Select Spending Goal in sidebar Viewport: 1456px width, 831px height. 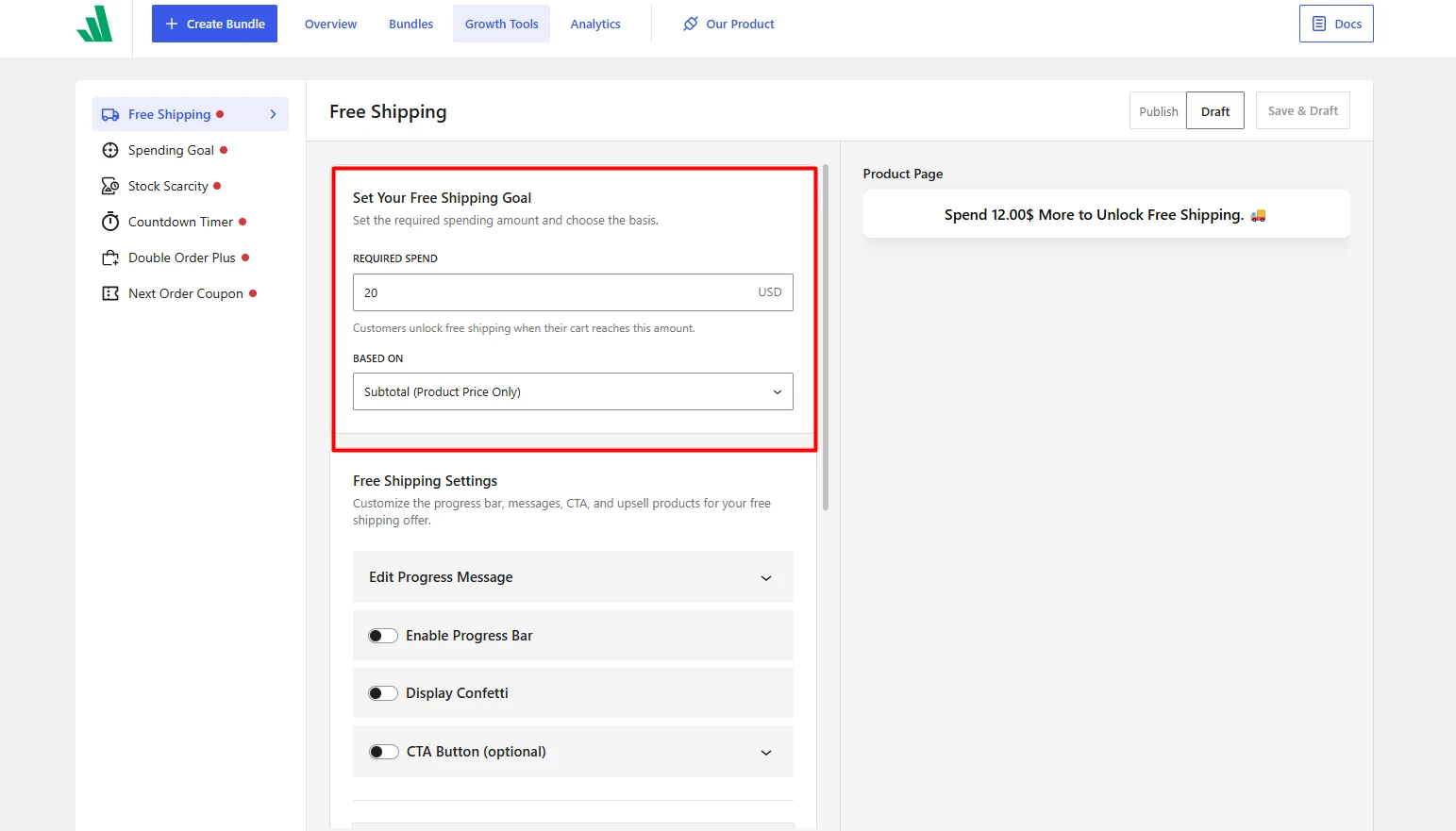pos(191,150)
